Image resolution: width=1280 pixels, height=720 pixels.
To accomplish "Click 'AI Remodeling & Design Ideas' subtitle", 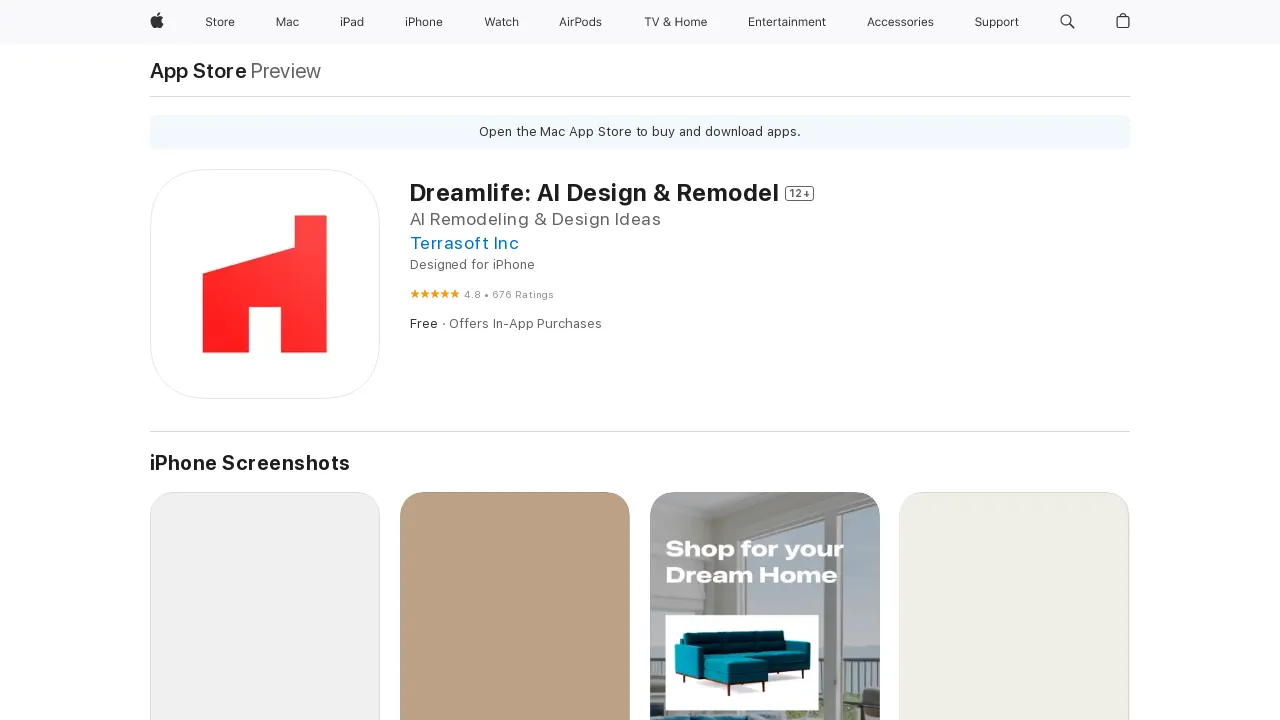I will point(535,219).
